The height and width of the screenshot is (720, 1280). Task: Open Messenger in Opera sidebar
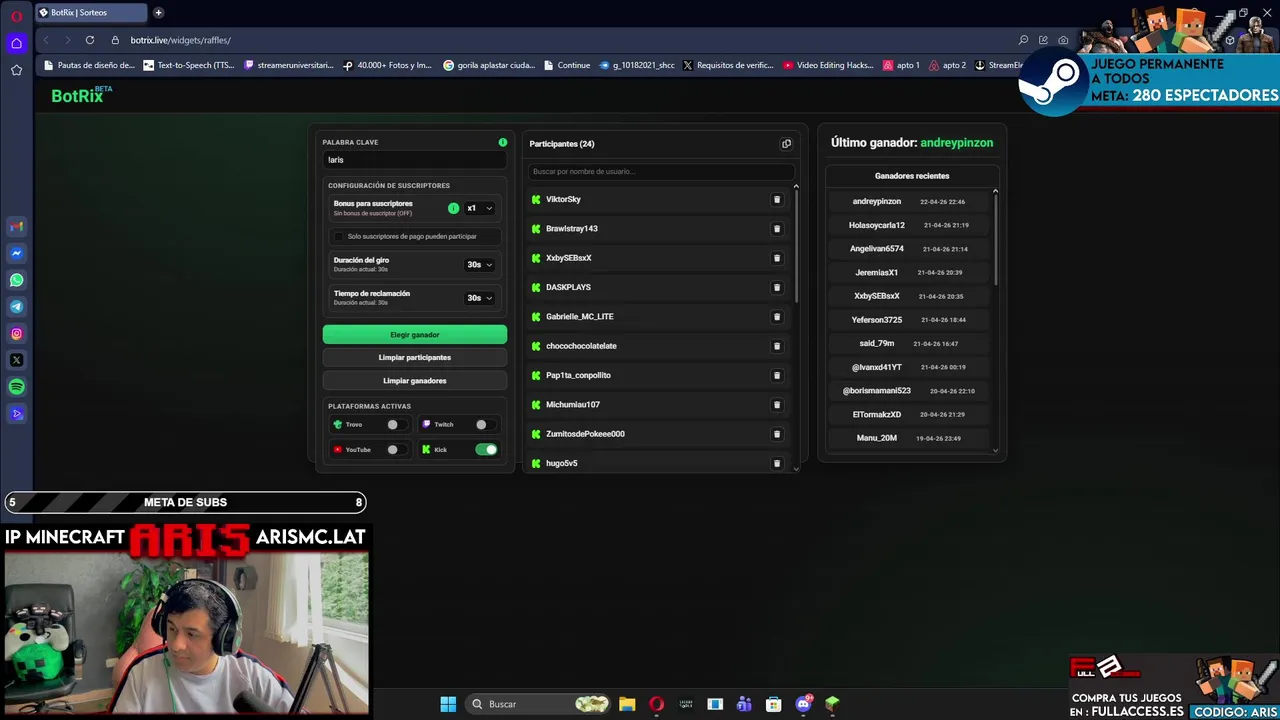16,254
